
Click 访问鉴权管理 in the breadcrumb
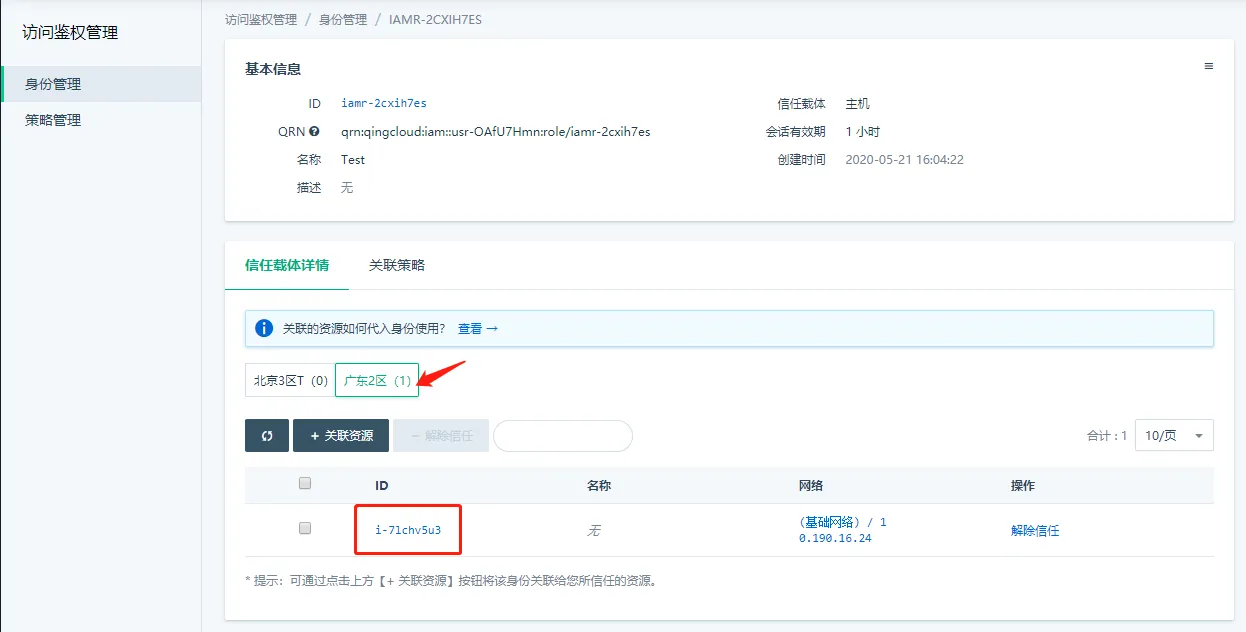(261, 19)
